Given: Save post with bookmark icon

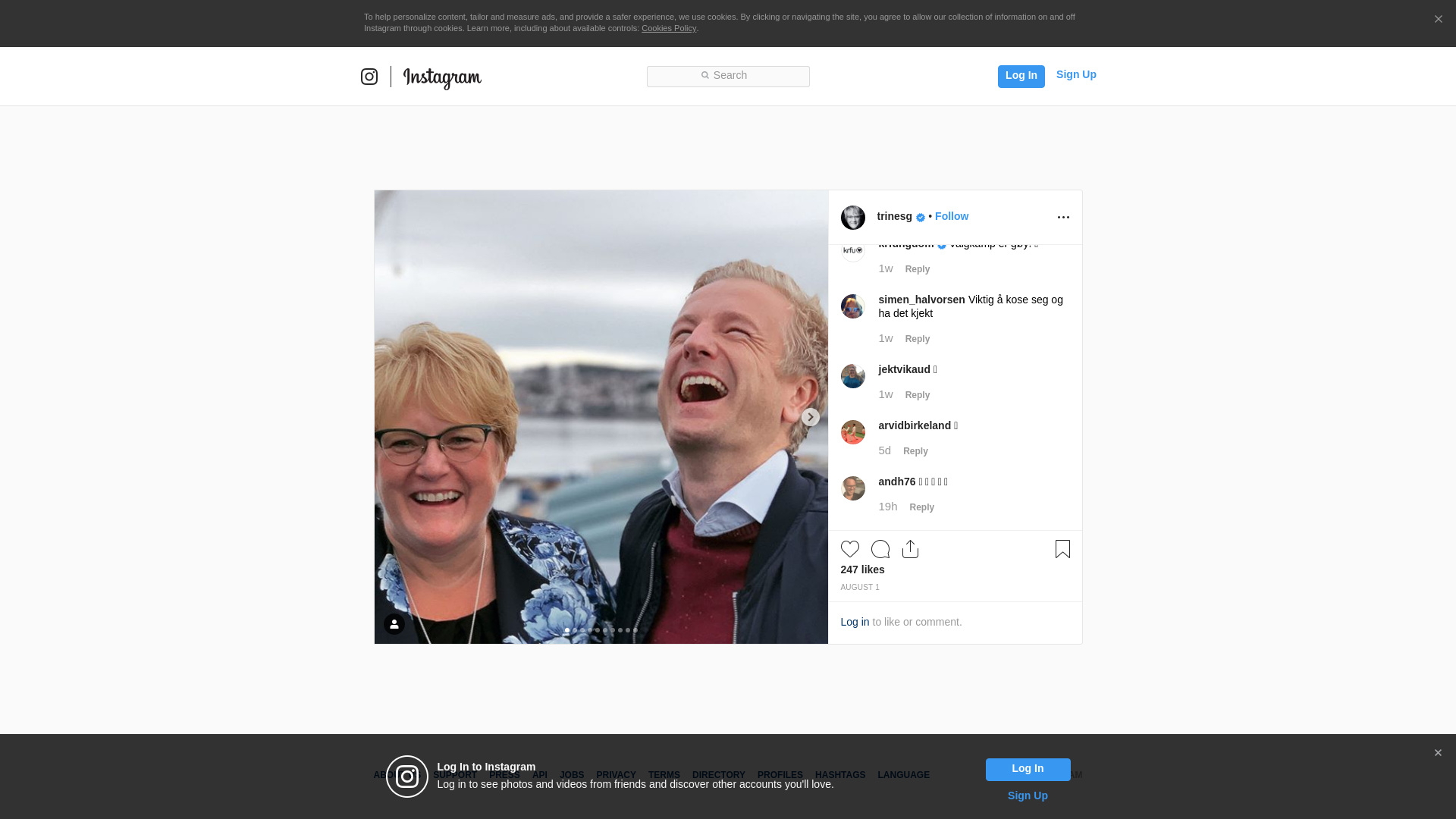Looking at the screenshot, I should [1062, 549].
